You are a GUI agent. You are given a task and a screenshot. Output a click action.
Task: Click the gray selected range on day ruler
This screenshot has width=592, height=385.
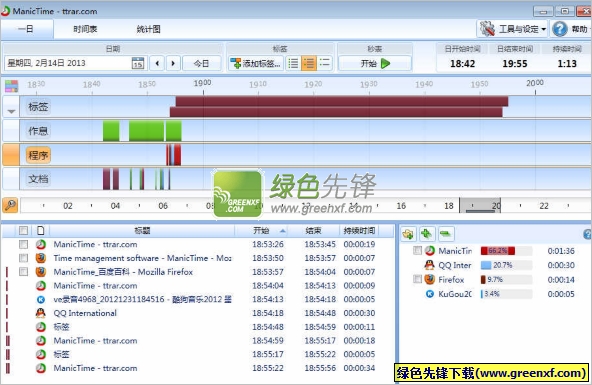[480, 205]
